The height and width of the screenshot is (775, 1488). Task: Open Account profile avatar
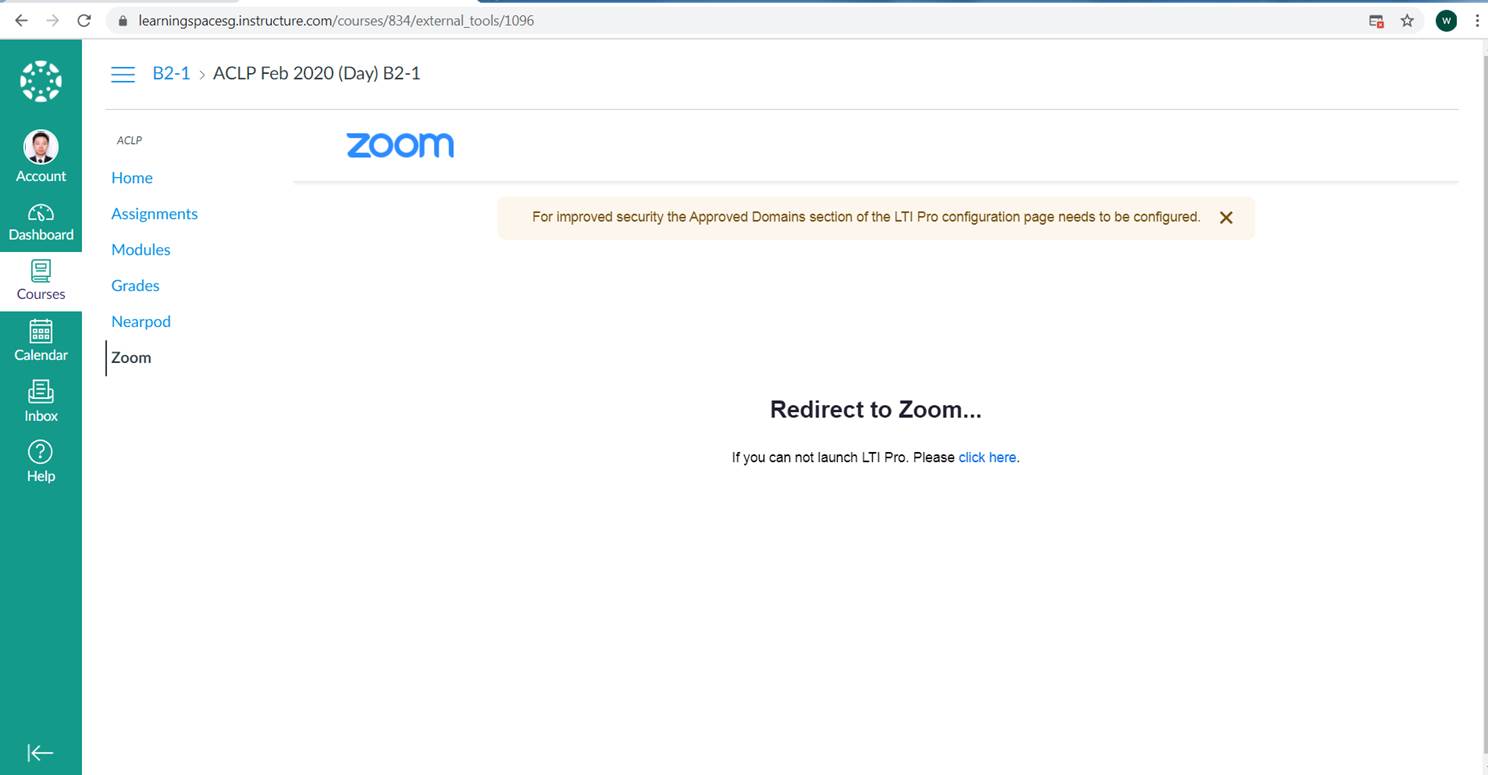coord(41,148)
